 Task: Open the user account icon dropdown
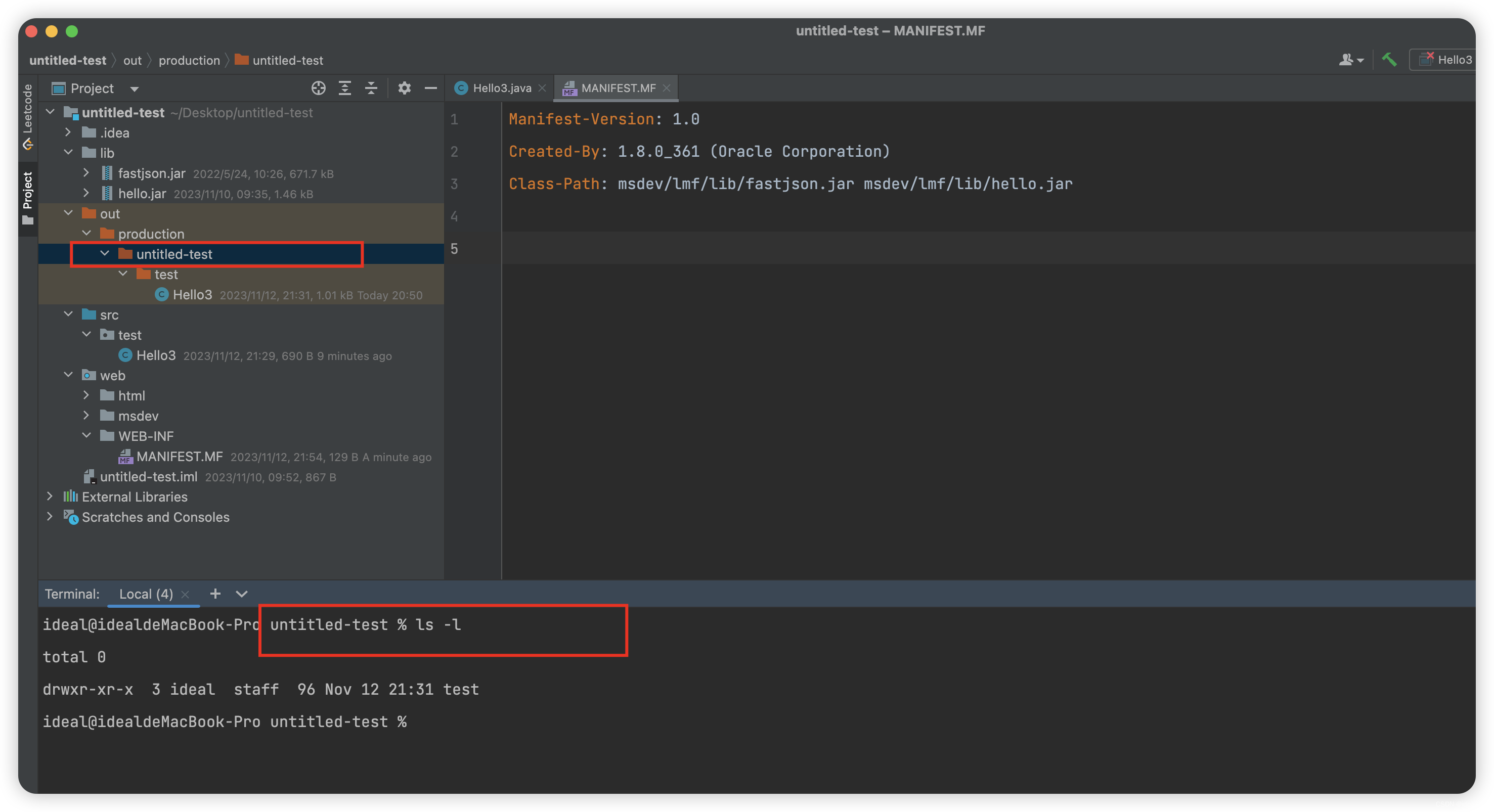[1351, 60]
